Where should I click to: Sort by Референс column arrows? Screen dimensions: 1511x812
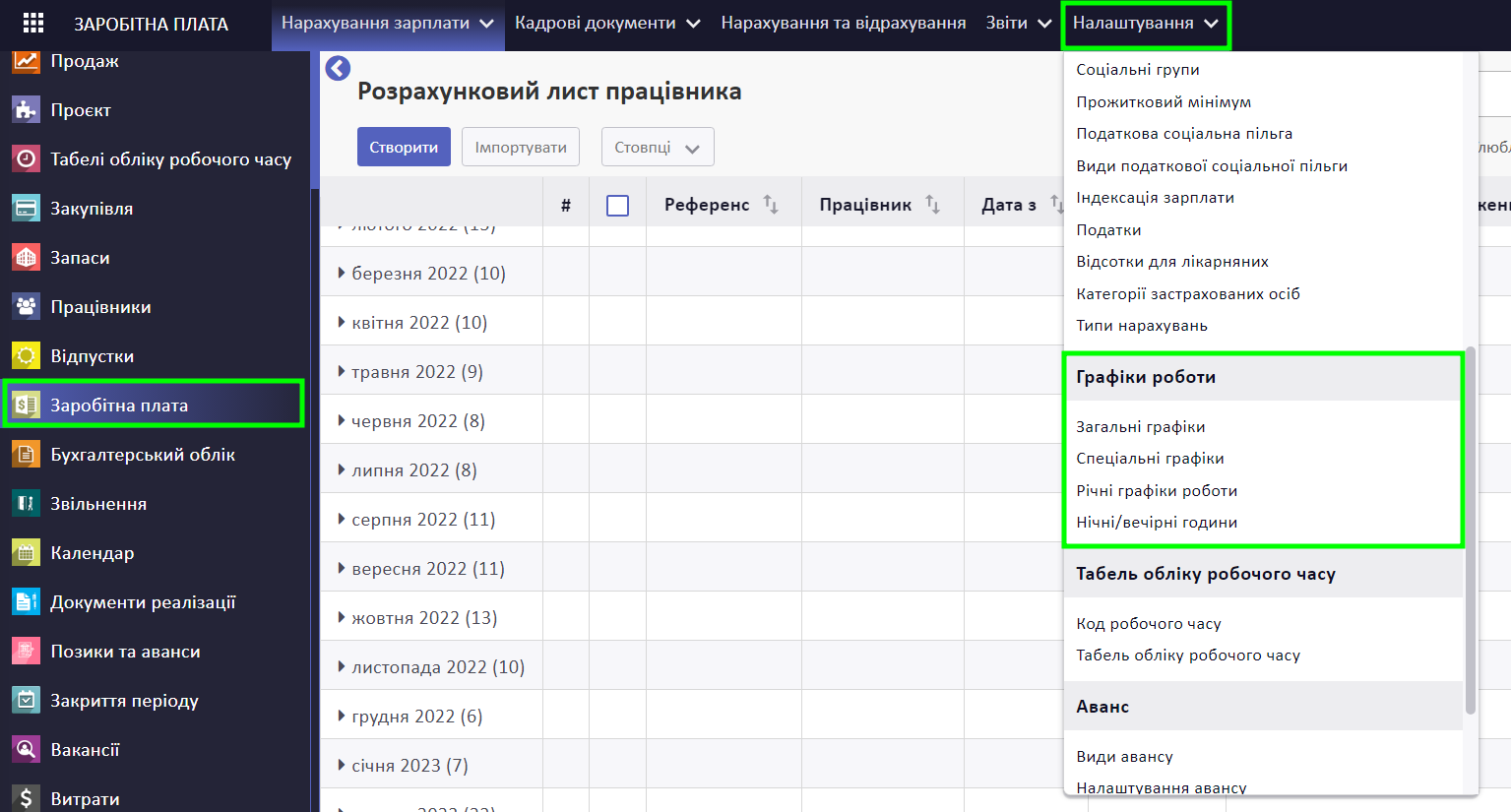coord(771,205)
